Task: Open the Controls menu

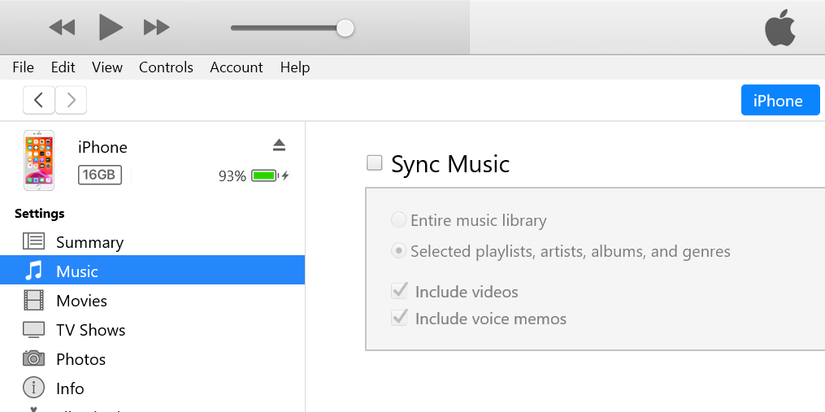Action: (166, 67)
